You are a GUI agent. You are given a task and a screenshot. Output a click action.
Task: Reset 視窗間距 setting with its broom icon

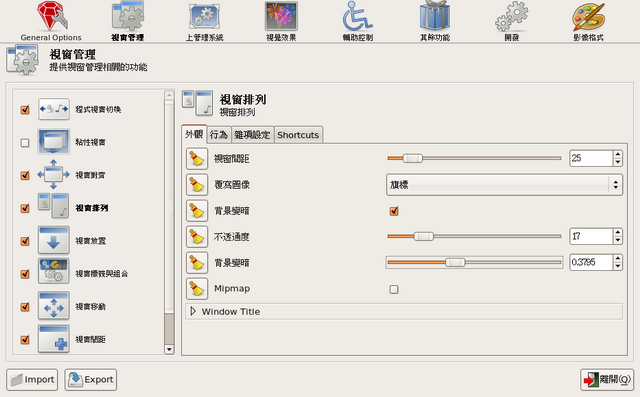[x=197, y=159]
